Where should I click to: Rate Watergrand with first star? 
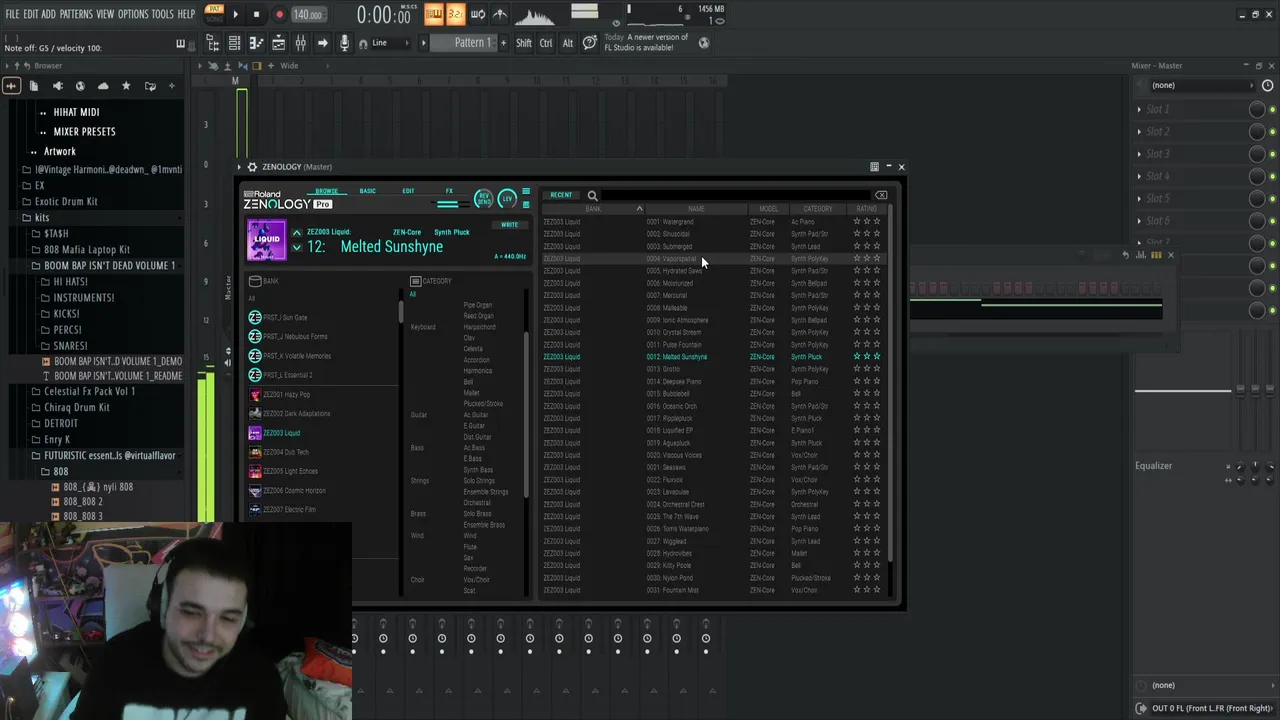click(x=857, y=222)
